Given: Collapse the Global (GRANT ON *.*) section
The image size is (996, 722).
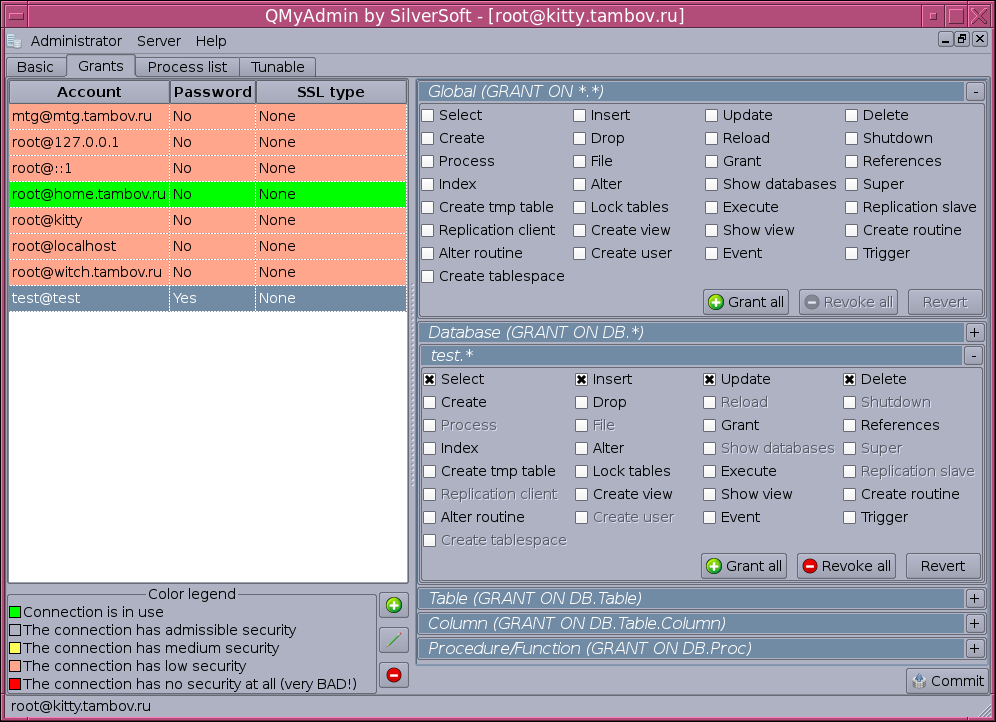Looking at the screenshot, I should tap(975, 92).
